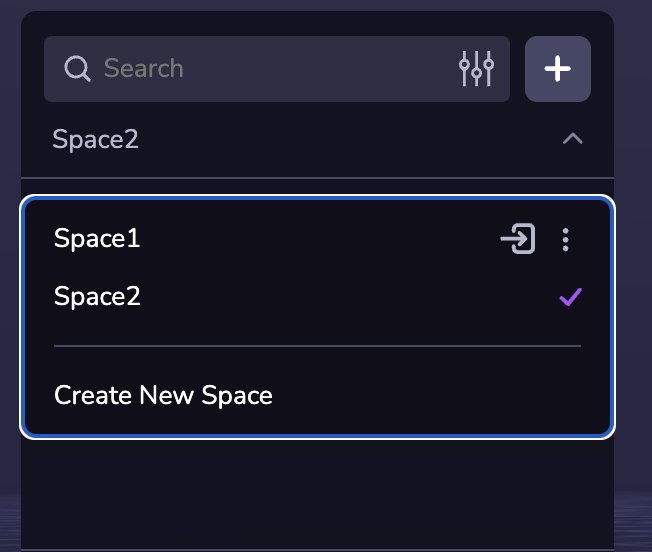Open the three-dot options for Space1
The image size is (652, 552).
click(566, 239)
